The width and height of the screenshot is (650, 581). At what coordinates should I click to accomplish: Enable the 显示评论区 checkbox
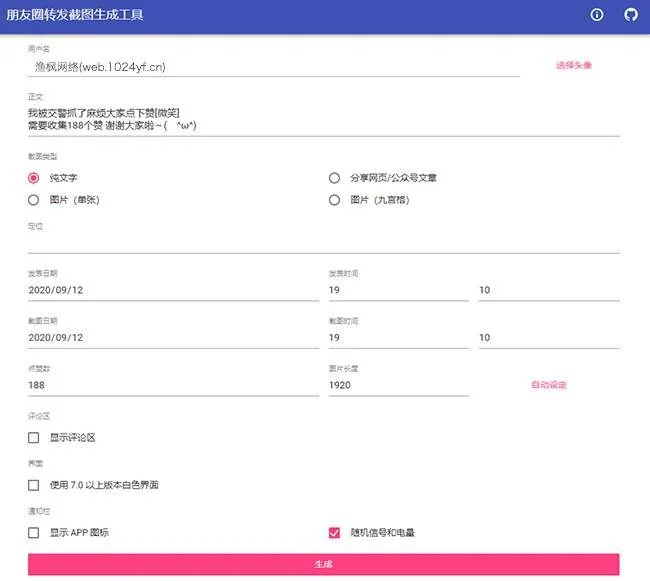[34, 438]
